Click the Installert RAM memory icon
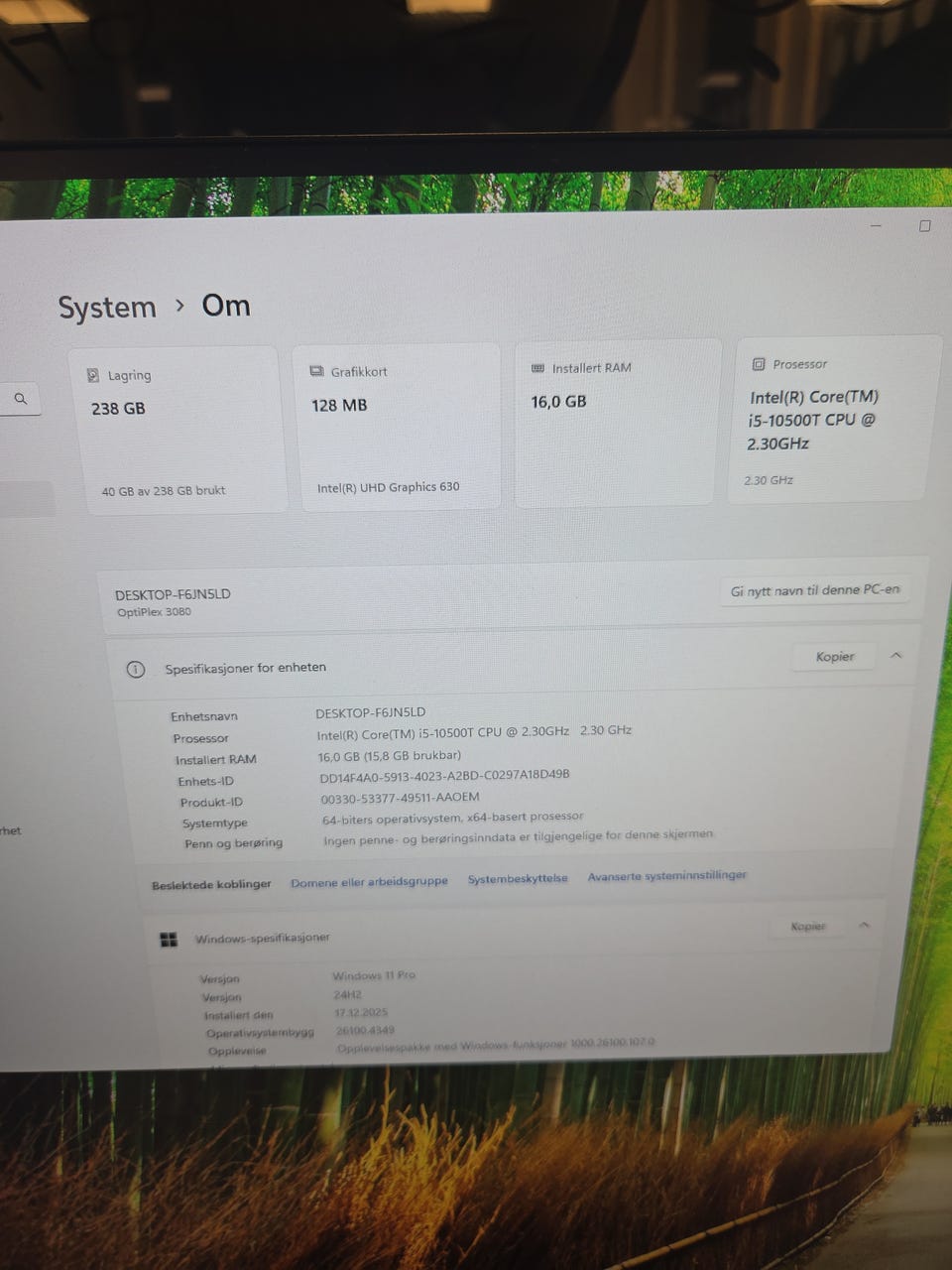 pyautogui.click(x=538, y=368)
